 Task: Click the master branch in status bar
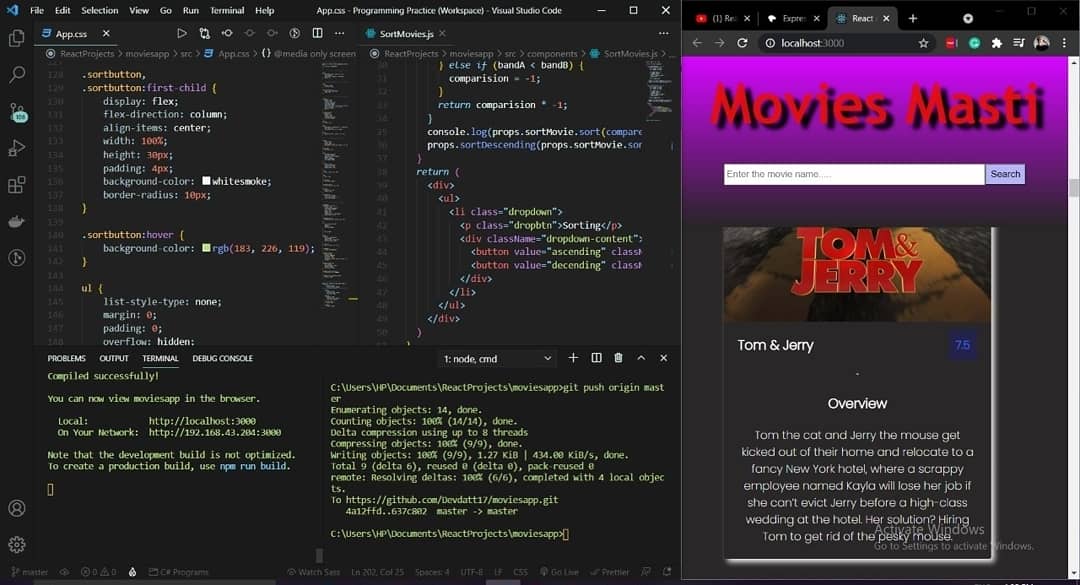tap(30, 572)
